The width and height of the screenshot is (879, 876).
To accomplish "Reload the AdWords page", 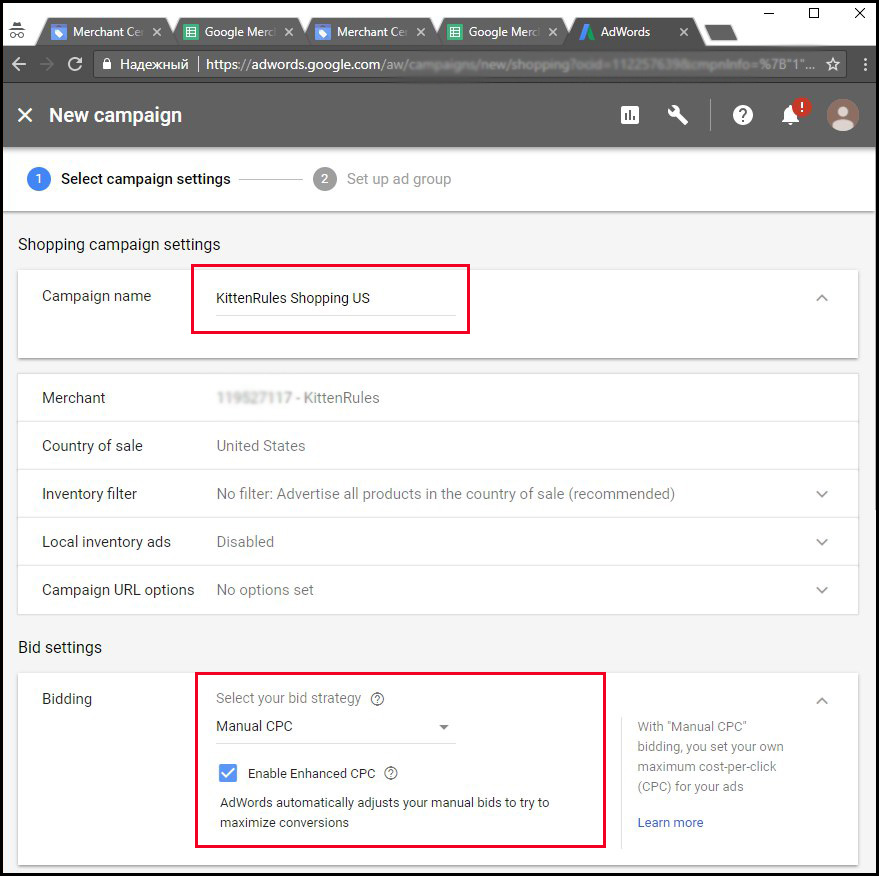I will pyautogui.click(x=75, y=64).
